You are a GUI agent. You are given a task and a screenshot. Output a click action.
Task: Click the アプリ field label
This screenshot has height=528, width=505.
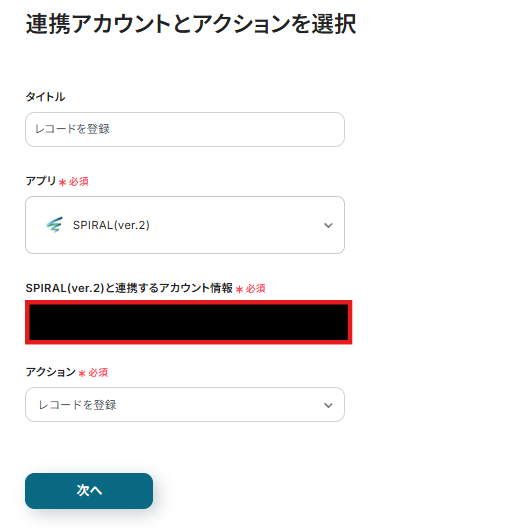tap(41, 181)
